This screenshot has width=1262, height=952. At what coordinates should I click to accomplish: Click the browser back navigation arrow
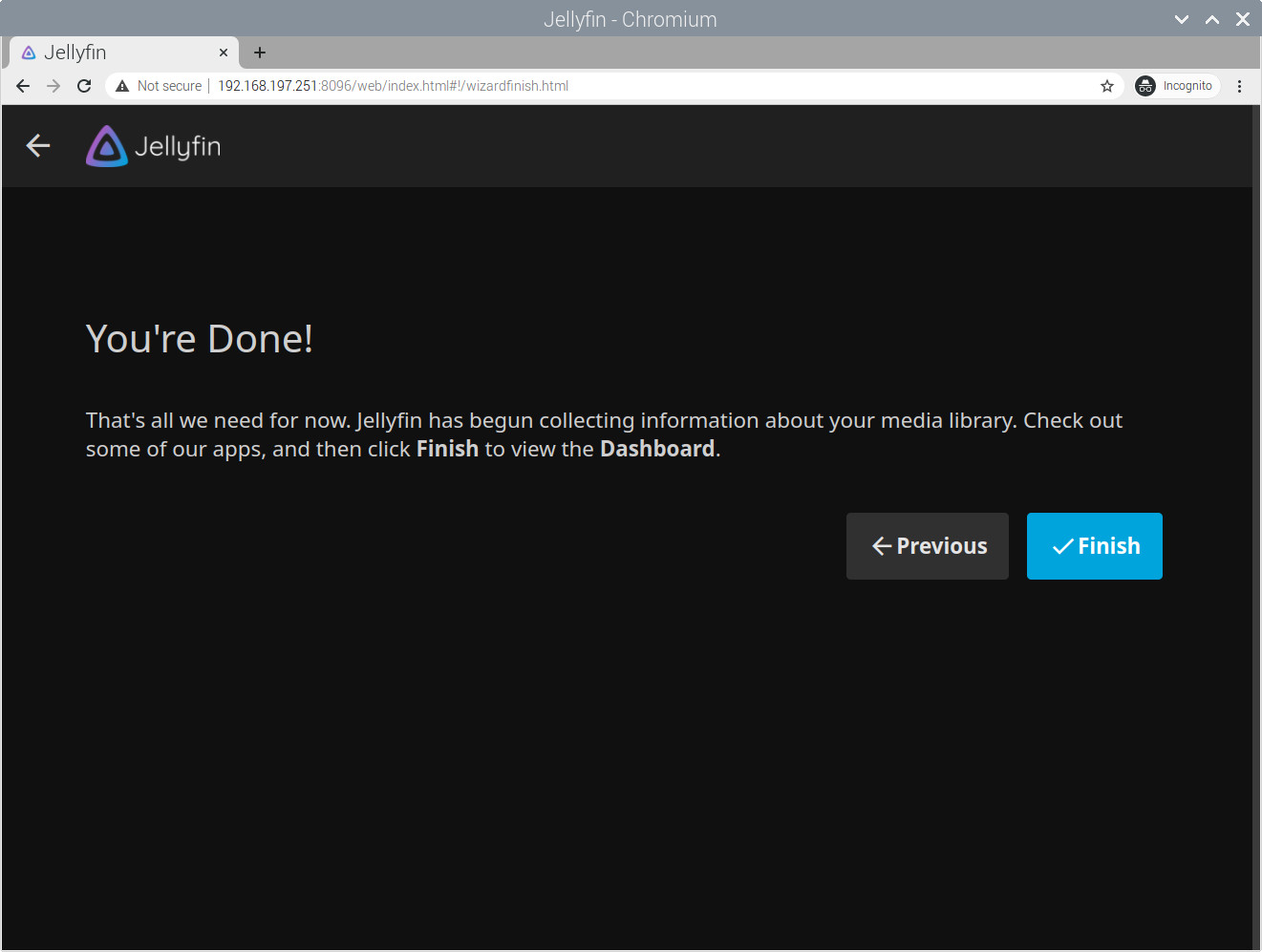(23, 86)
